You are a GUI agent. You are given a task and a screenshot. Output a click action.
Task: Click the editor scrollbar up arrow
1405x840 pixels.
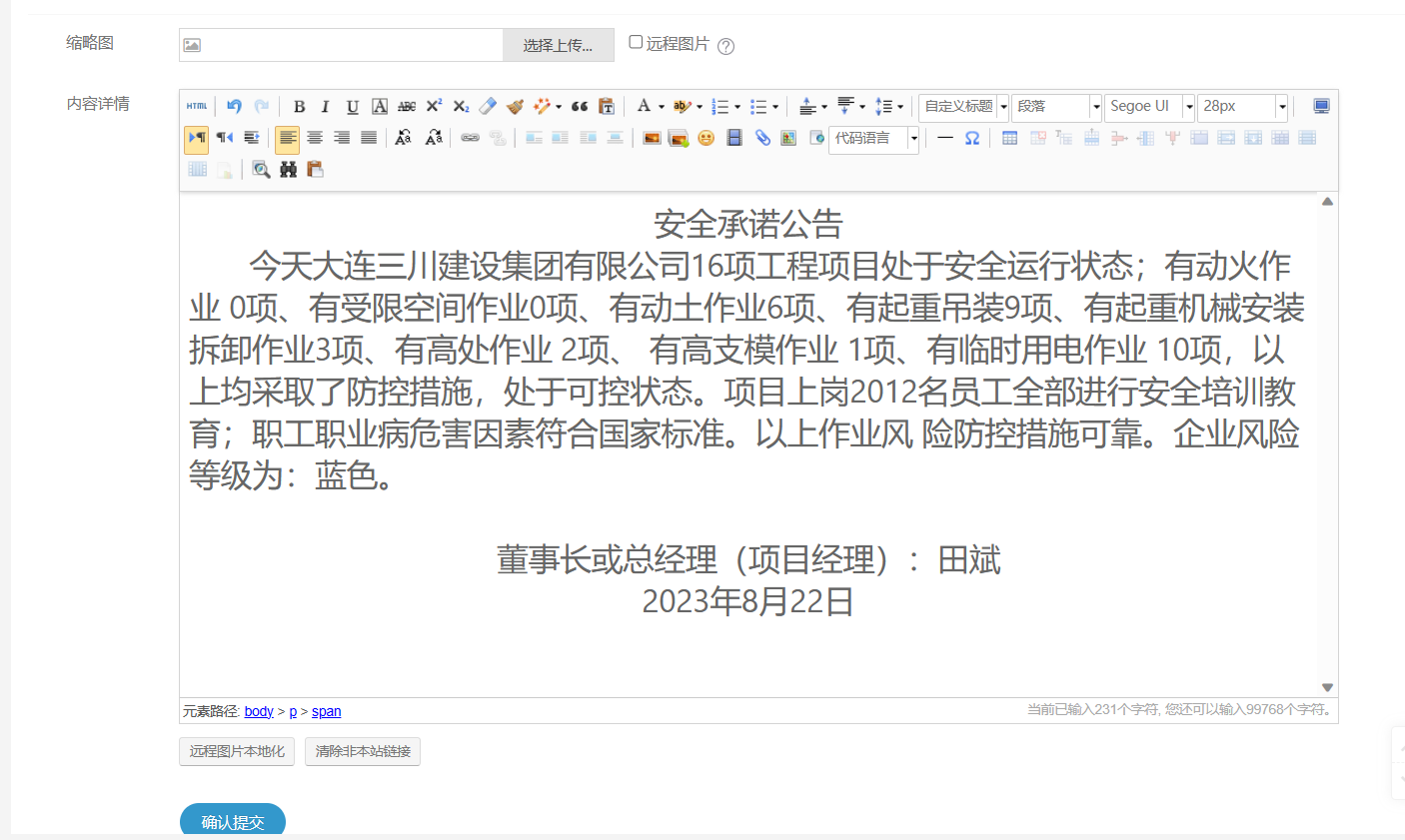(1327, 202)
